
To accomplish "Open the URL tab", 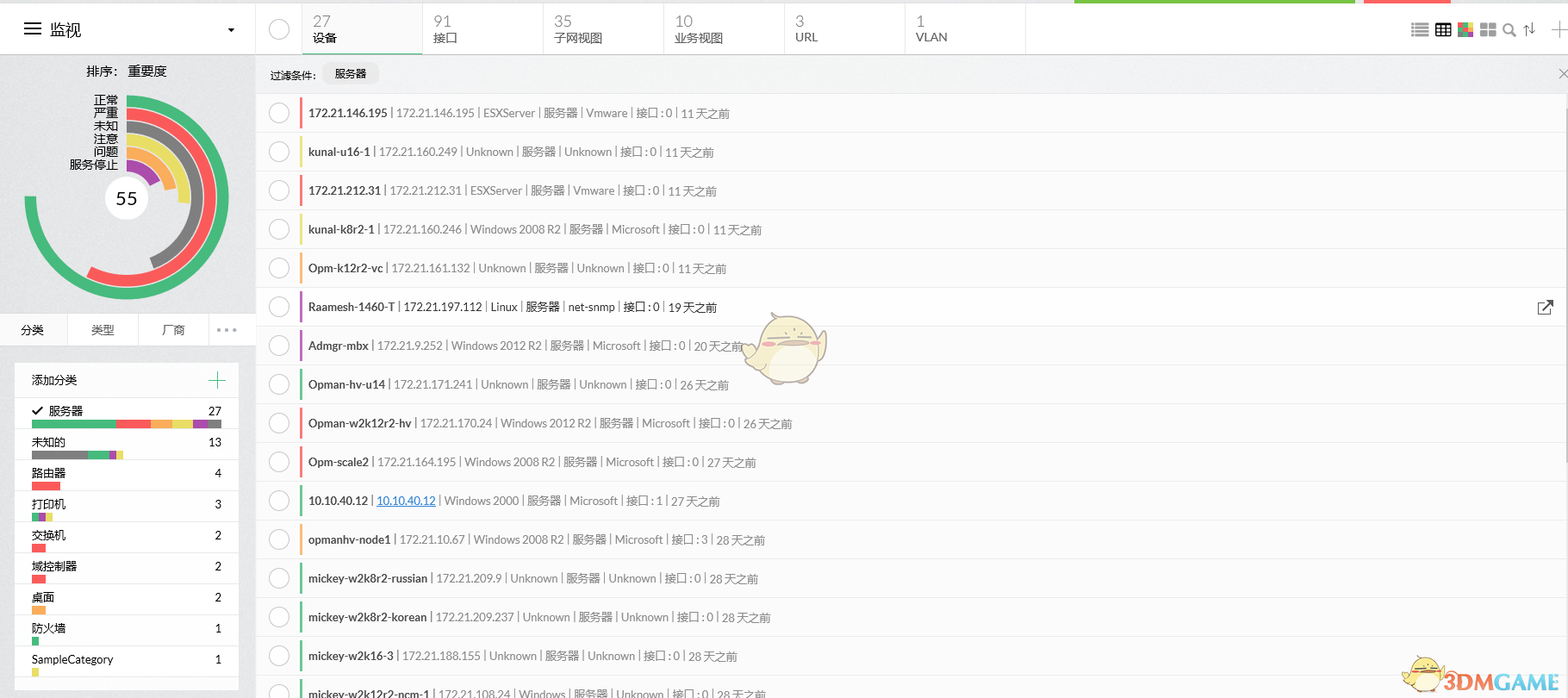I will pyautogui.click(x=844, y=29).
